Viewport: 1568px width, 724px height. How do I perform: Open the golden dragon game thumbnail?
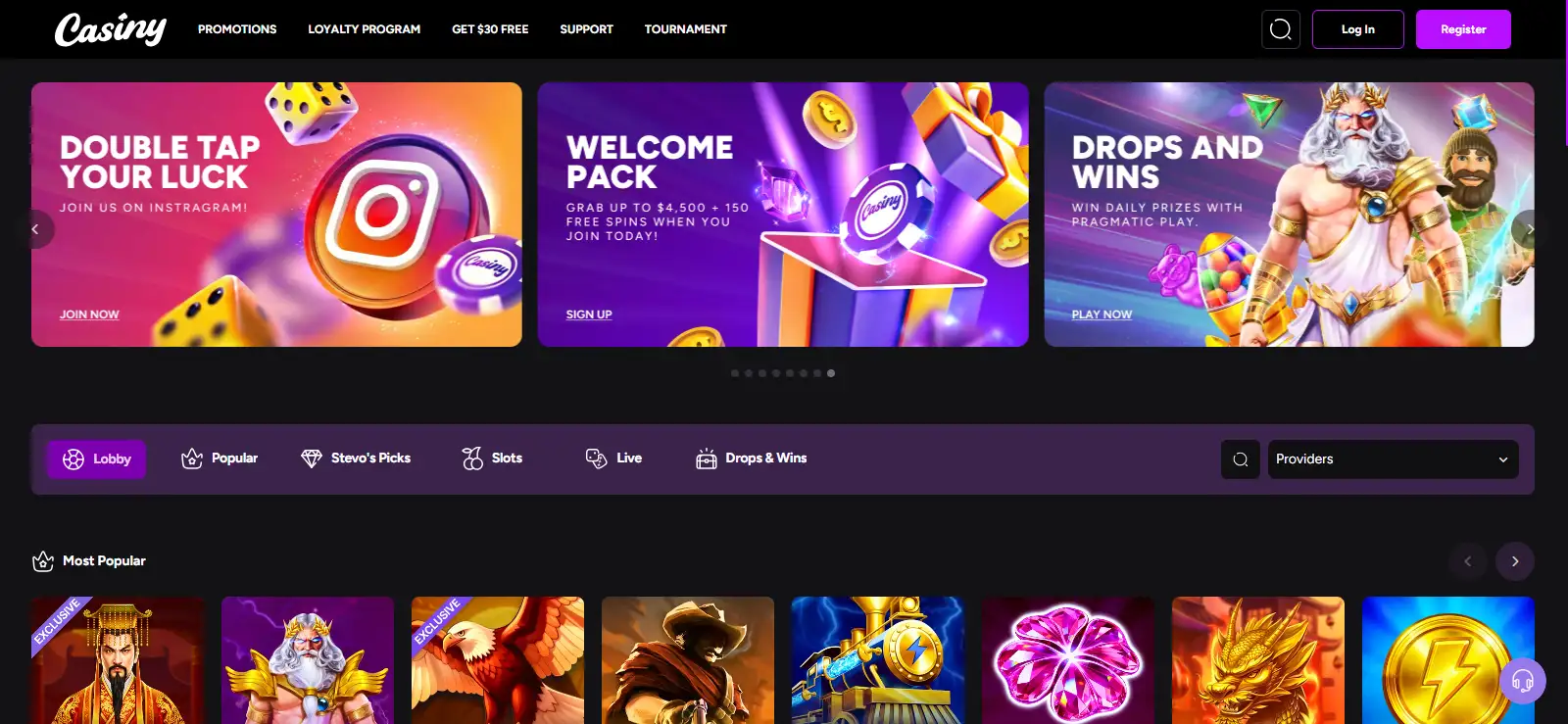1258,660
